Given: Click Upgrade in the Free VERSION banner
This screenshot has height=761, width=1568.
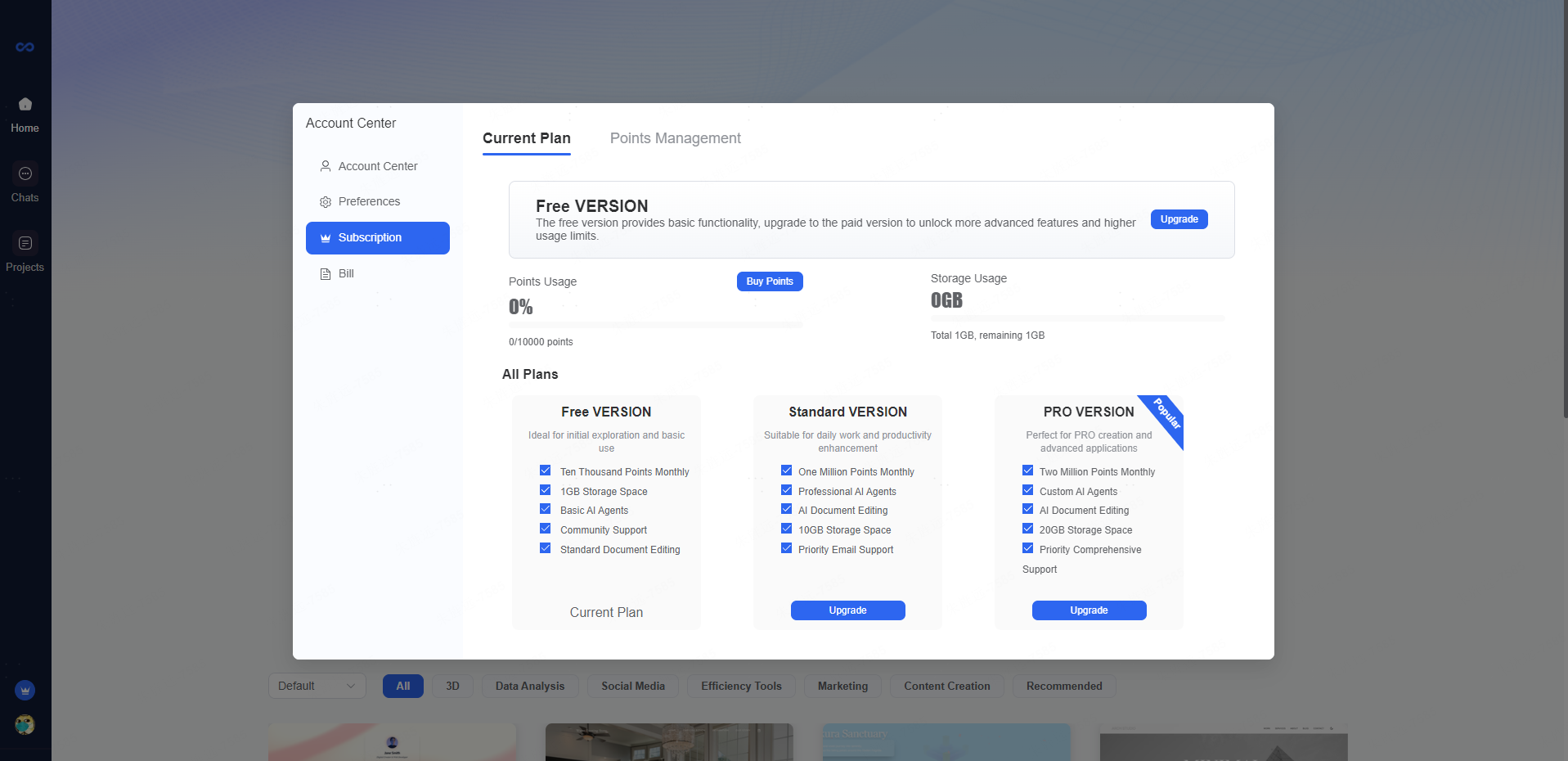Looking at the screenshot, I should 1179,219.
